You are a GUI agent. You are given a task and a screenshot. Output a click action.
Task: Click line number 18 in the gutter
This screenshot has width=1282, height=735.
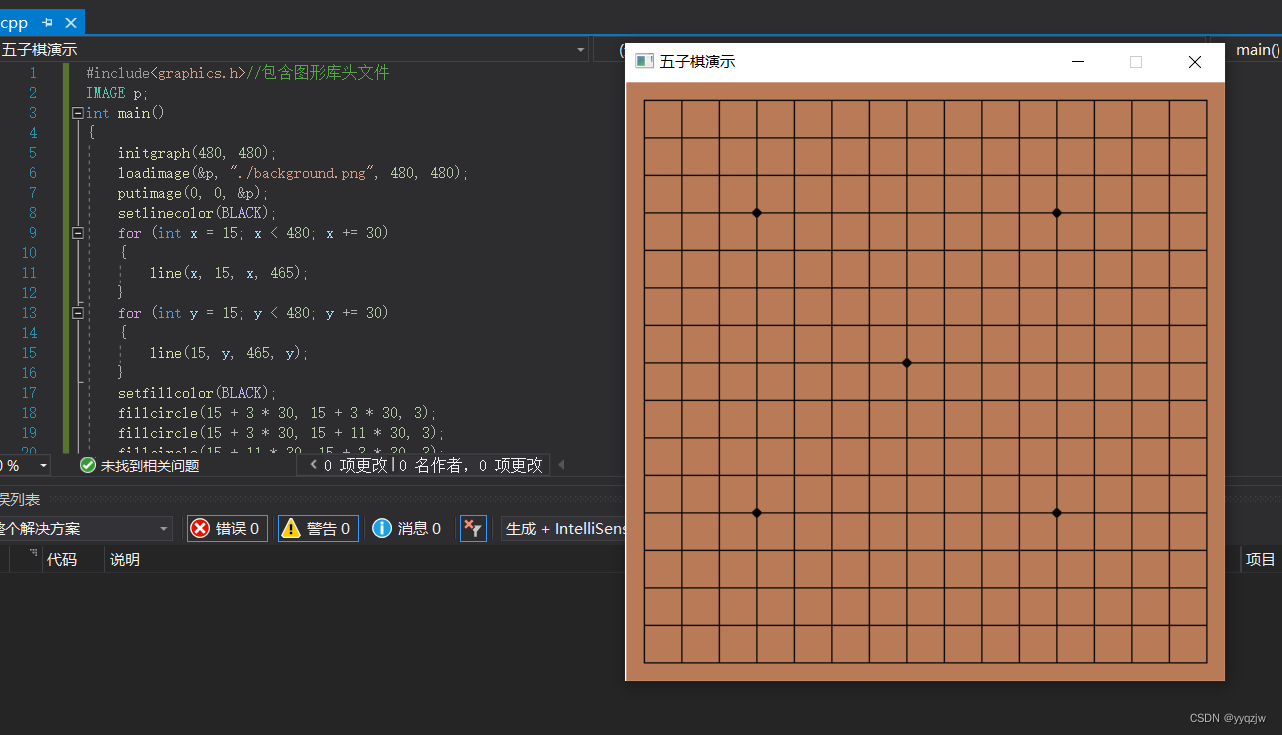(x=28, y=413)
